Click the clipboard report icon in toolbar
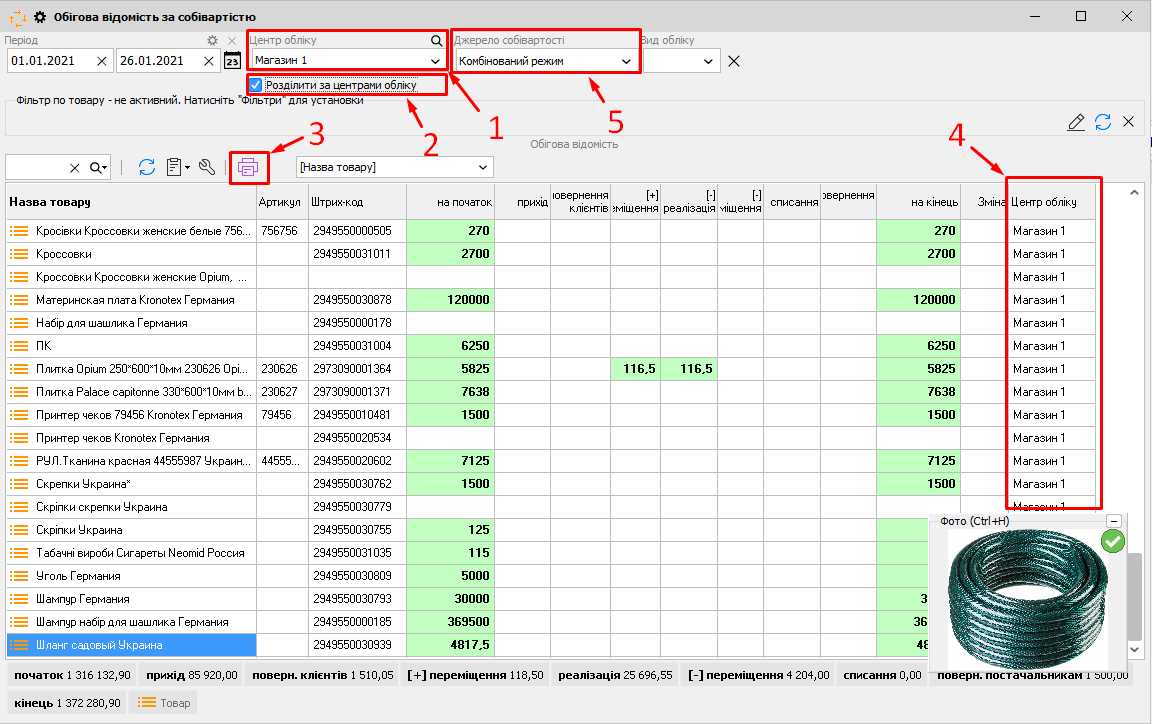 pos(175,167)
